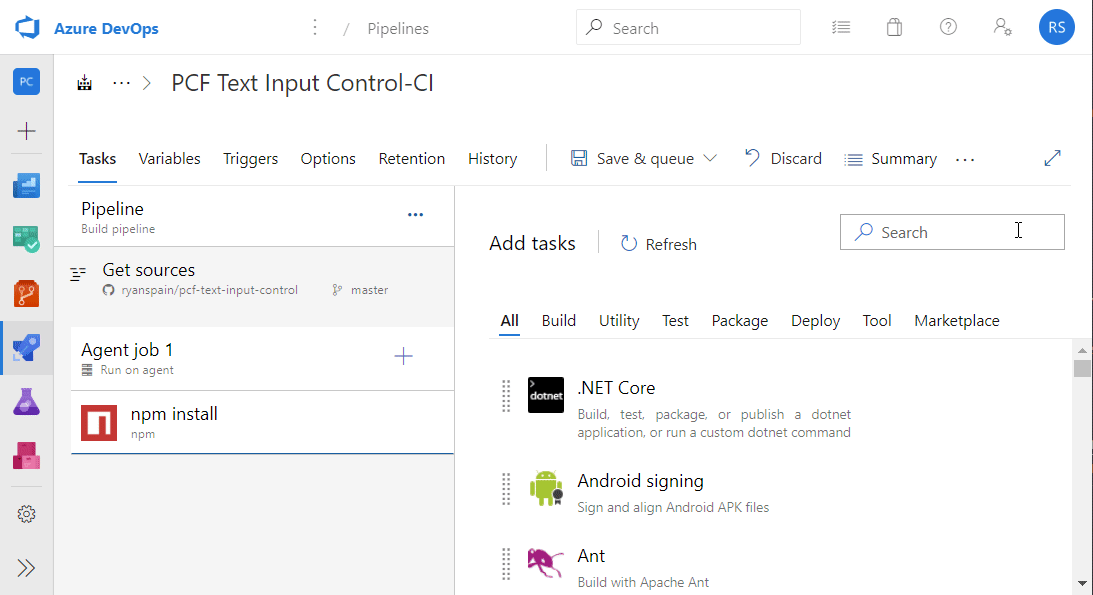This screenshot has height=595, width=1093.
Task: Open the Overview dashboard sidebar icon
Action: click(26, 185)
